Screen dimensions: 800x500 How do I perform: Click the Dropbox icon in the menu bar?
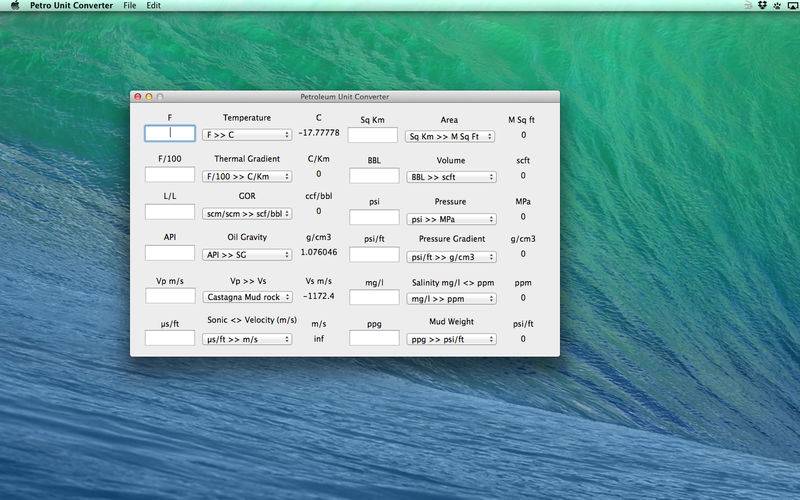763,6
